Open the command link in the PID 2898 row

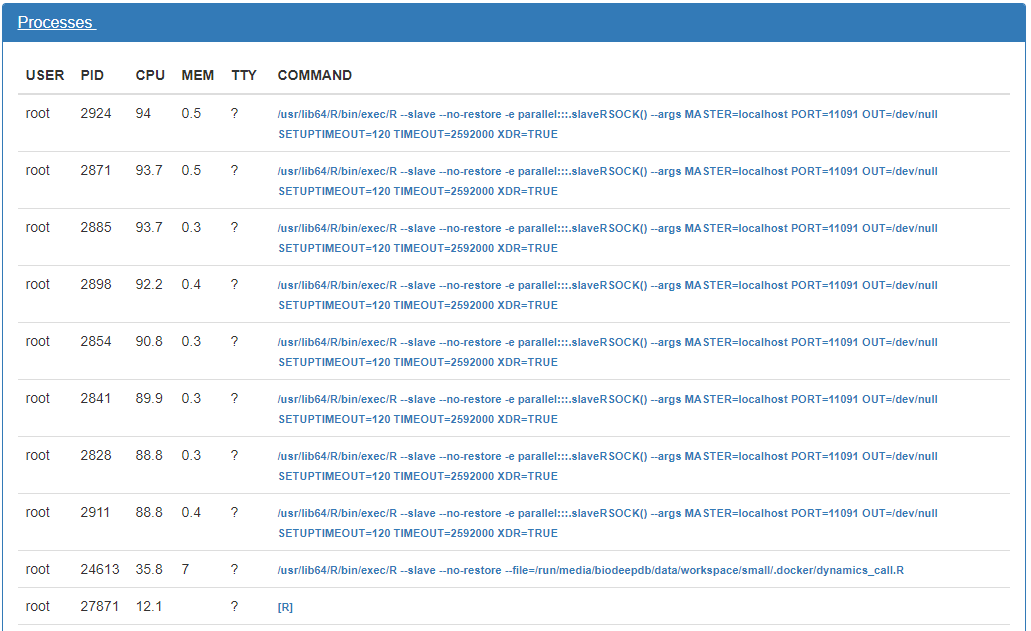point(607,286)
